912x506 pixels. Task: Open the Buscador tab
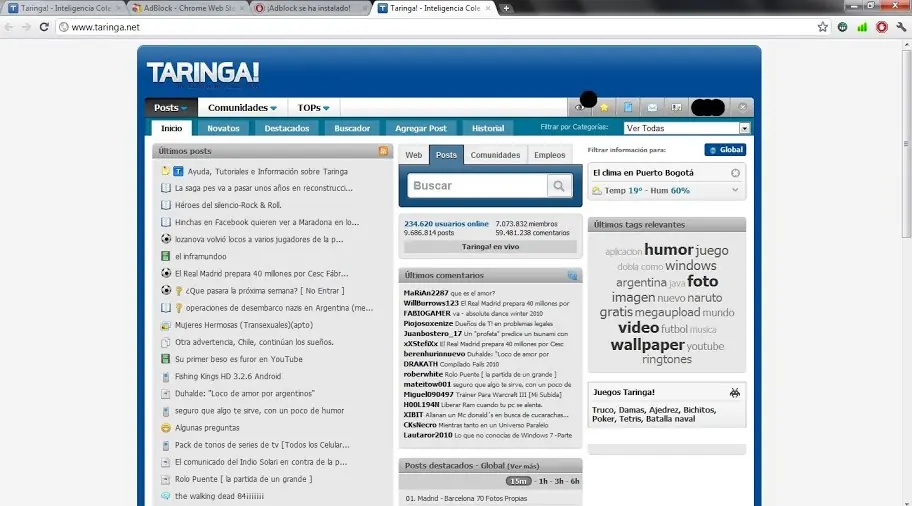(352, 129)
